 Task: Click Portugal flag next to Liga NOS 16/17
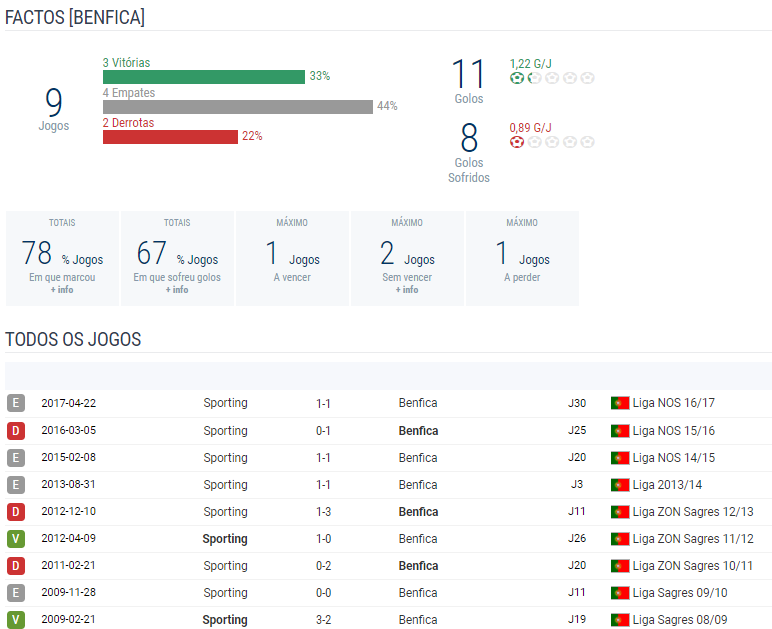tap(620, 403)
